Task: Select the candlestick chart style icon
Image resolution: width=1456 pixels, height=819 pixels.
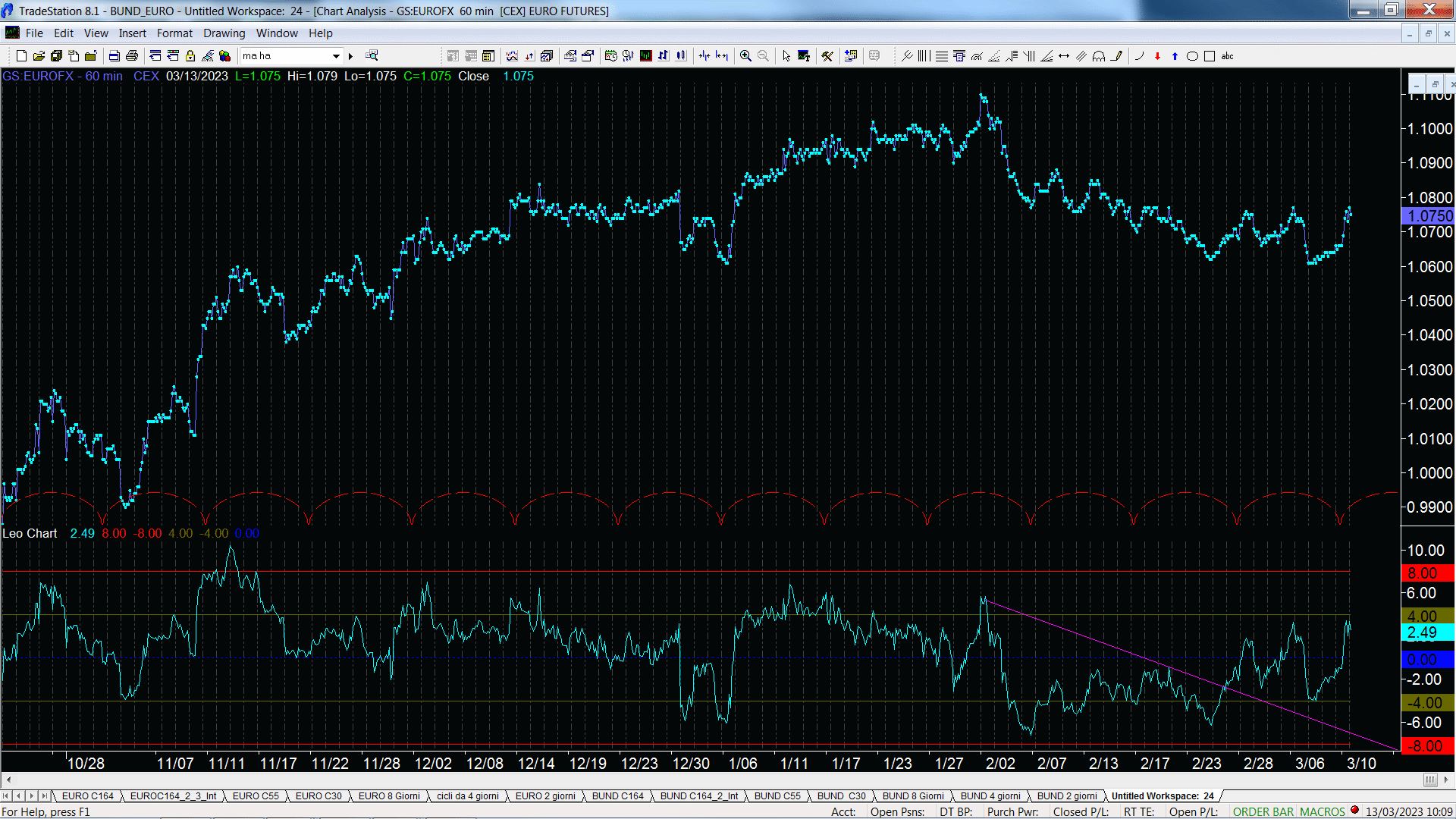Action: (x=681, y=56)
